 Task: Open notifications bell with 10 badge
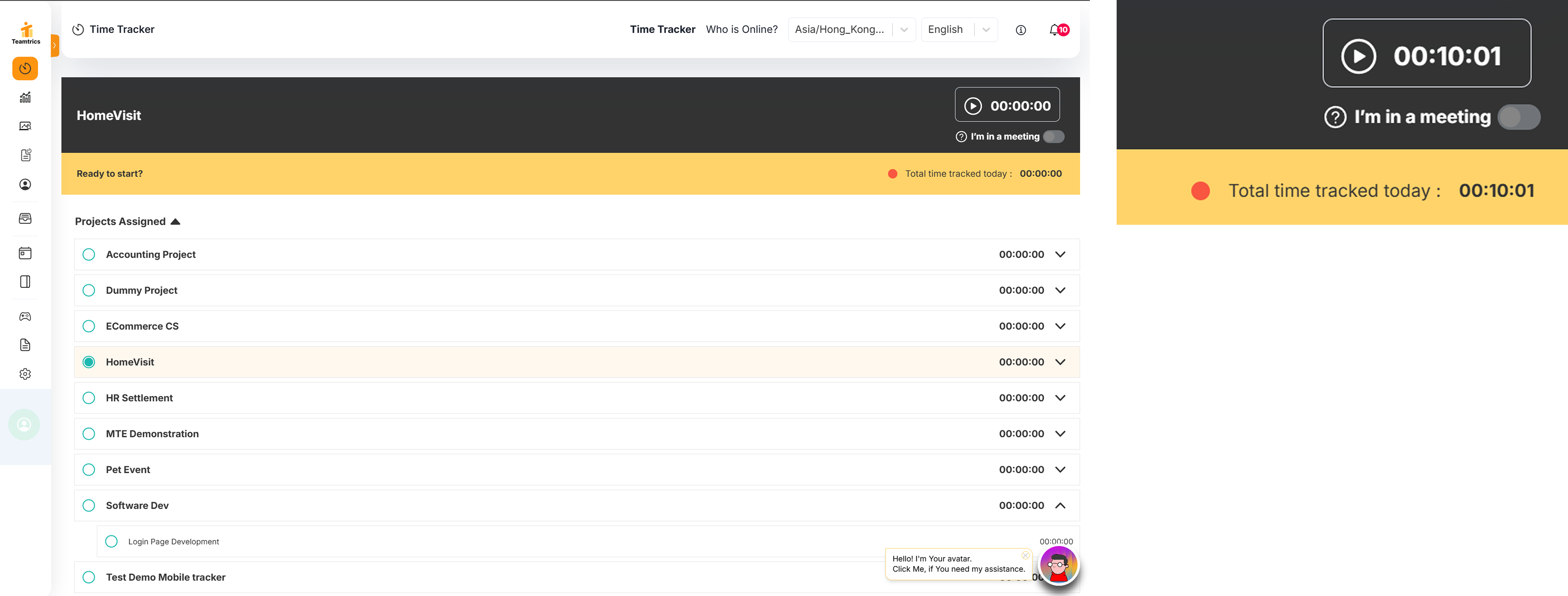click(1059, 29)
